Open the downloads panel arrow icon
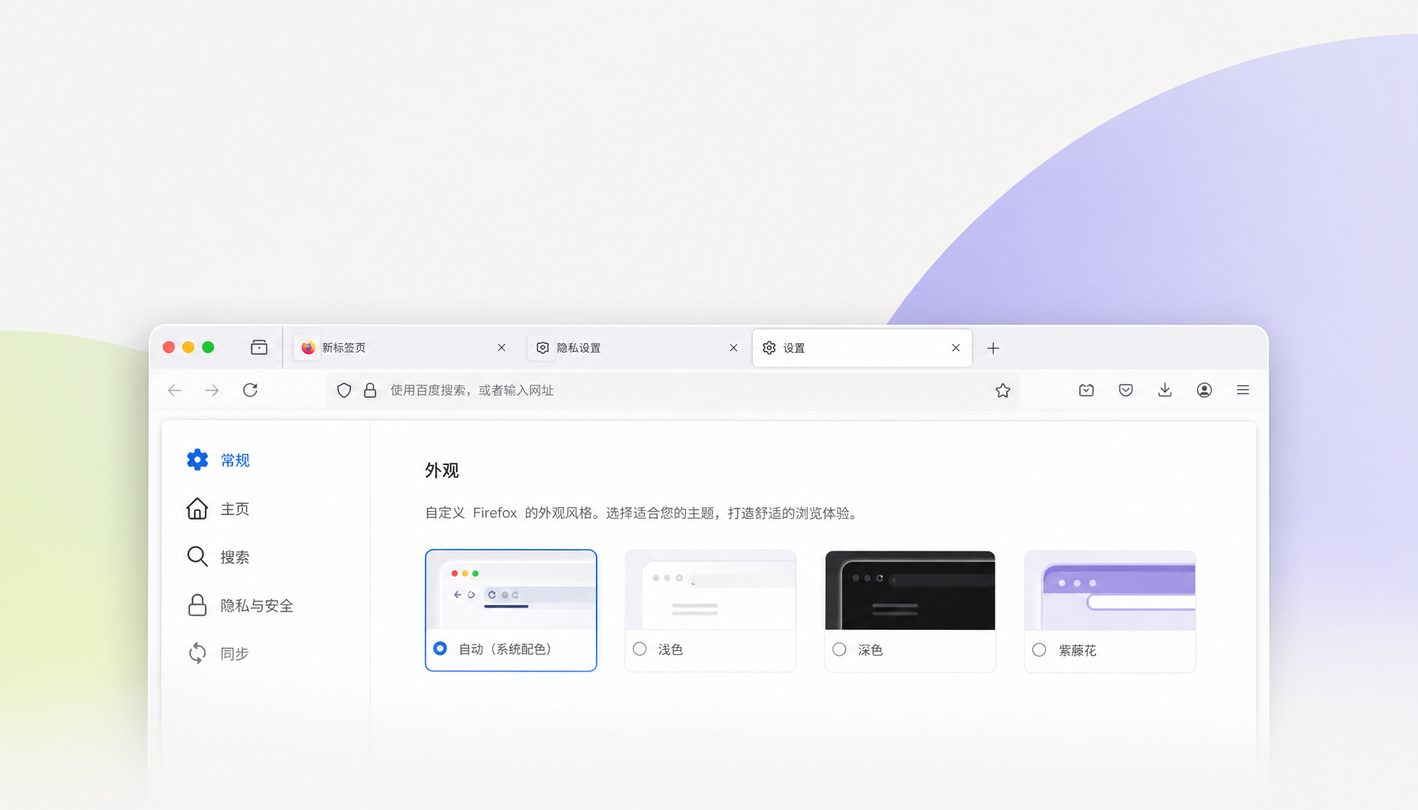Image resolution: width=1418 pixels, height=810 pixels. tap(1165, 390)
